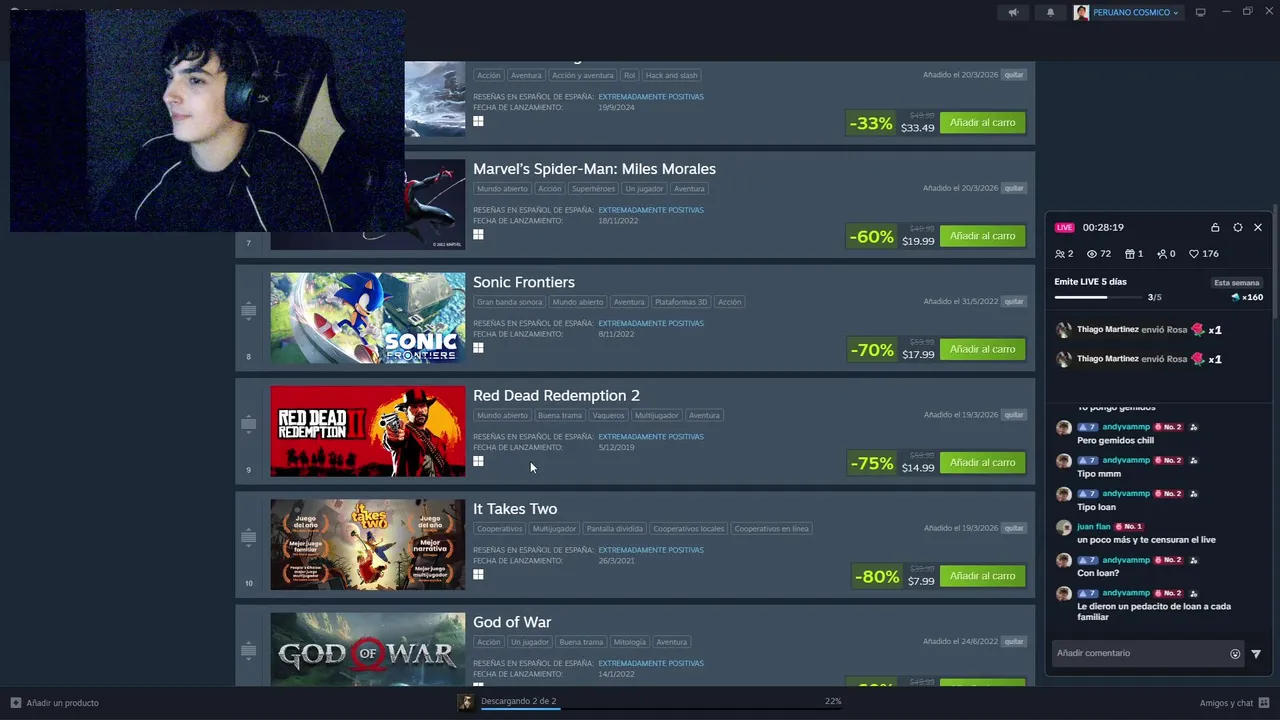This screenshot has width=1280, height=720.
Task: Open the emoji picker in comment box
Action: tap(1235, 654)
